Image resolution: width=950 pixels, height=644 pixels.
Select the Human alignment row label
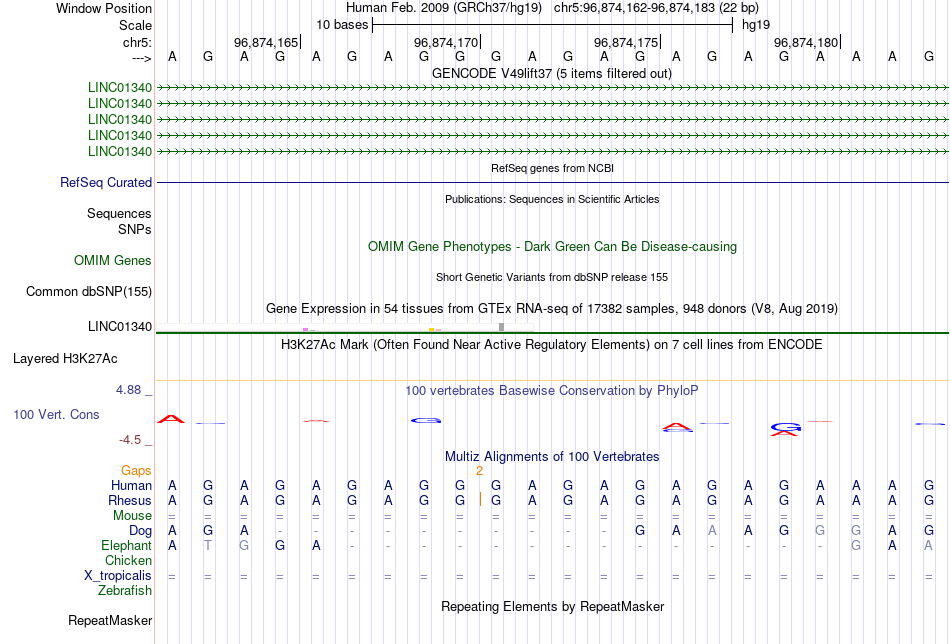131,485
